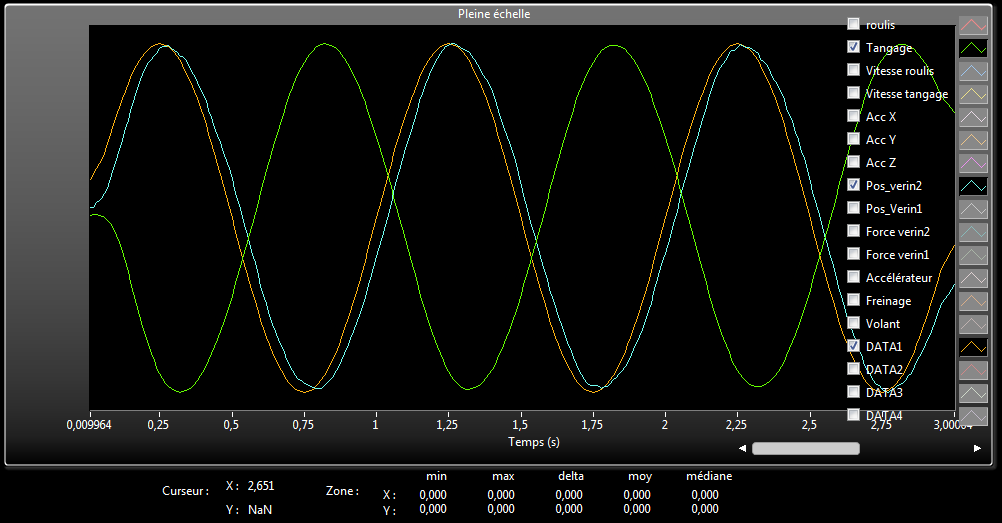The width and height of the screenshot is (1002, 523).
Task: Click the DATA1 orange curve icon
Action: tap(973, 347)
